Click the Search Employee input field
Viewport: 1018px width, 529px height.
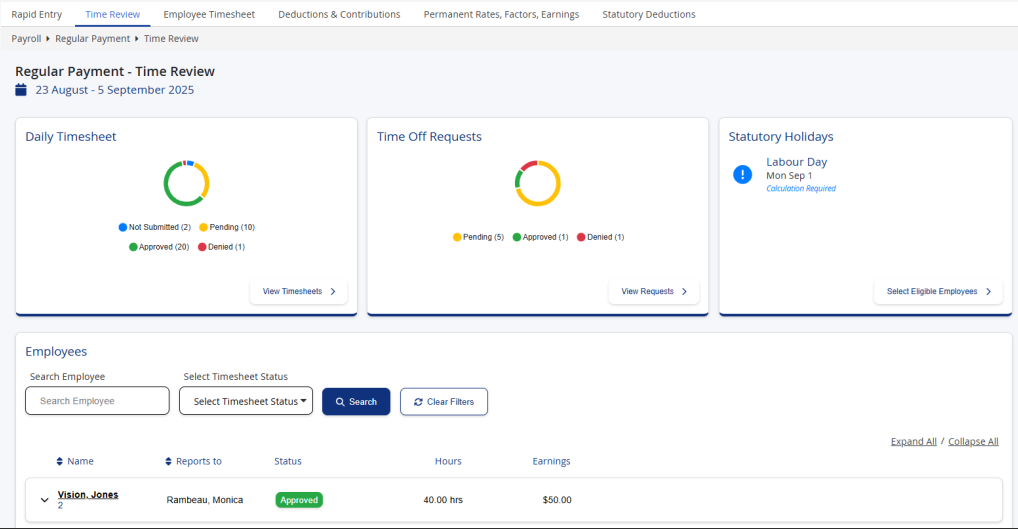pos(97,401)
